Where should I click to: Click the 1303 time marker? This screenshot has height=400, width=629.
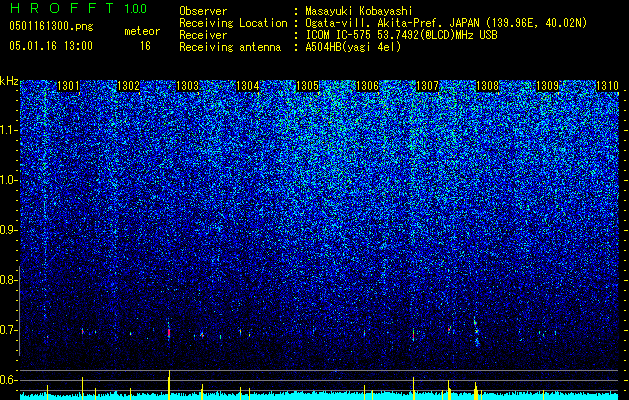pyautogui.click(x=188, y=86)
